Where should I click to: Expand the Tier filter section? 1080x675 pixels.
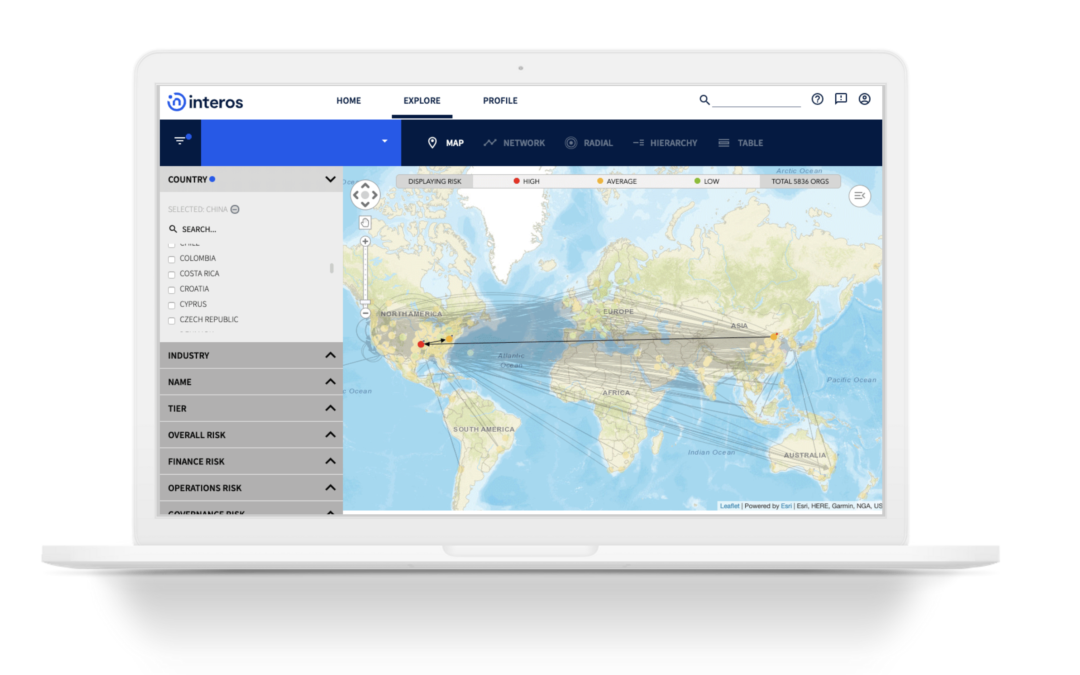point(330,408)
